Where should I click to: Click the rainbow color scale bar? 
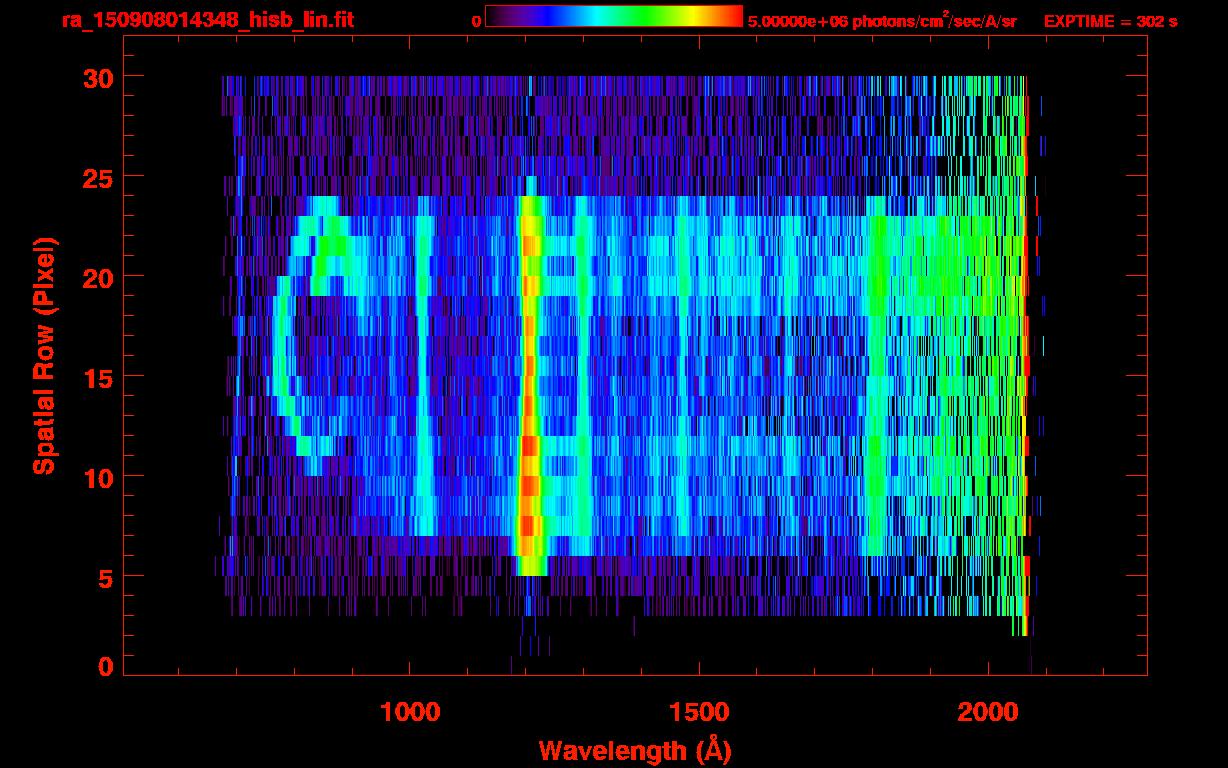point(614,17)
